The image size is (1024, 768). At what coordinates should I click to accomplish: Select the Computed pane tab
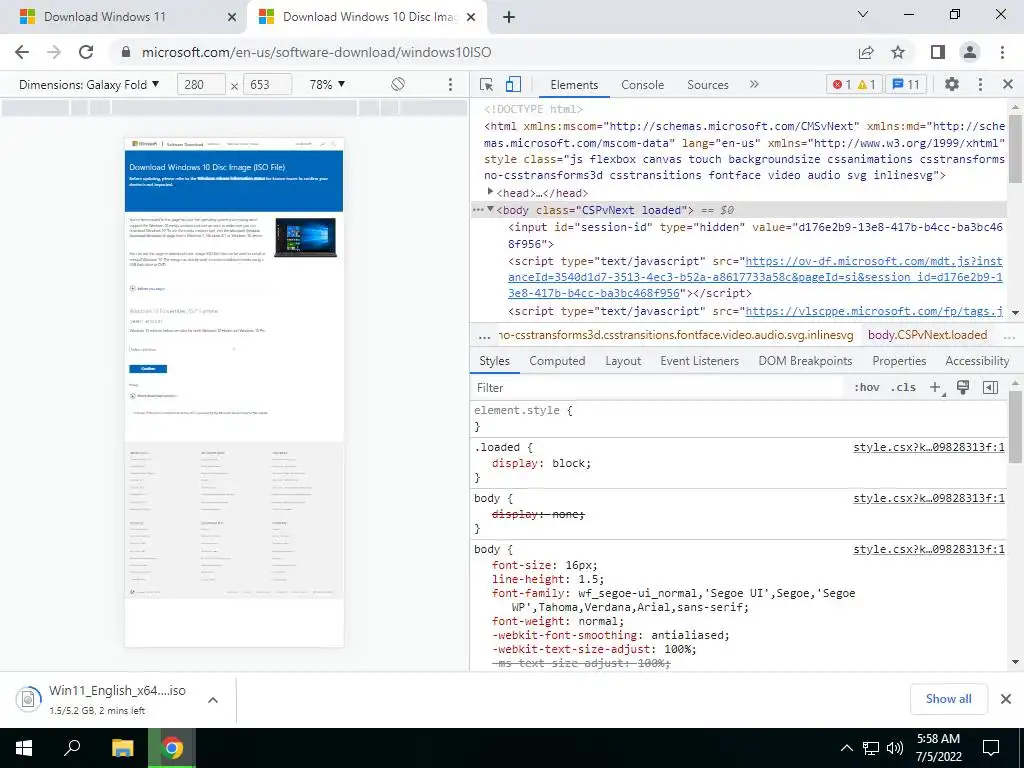[x=557, y=360]
